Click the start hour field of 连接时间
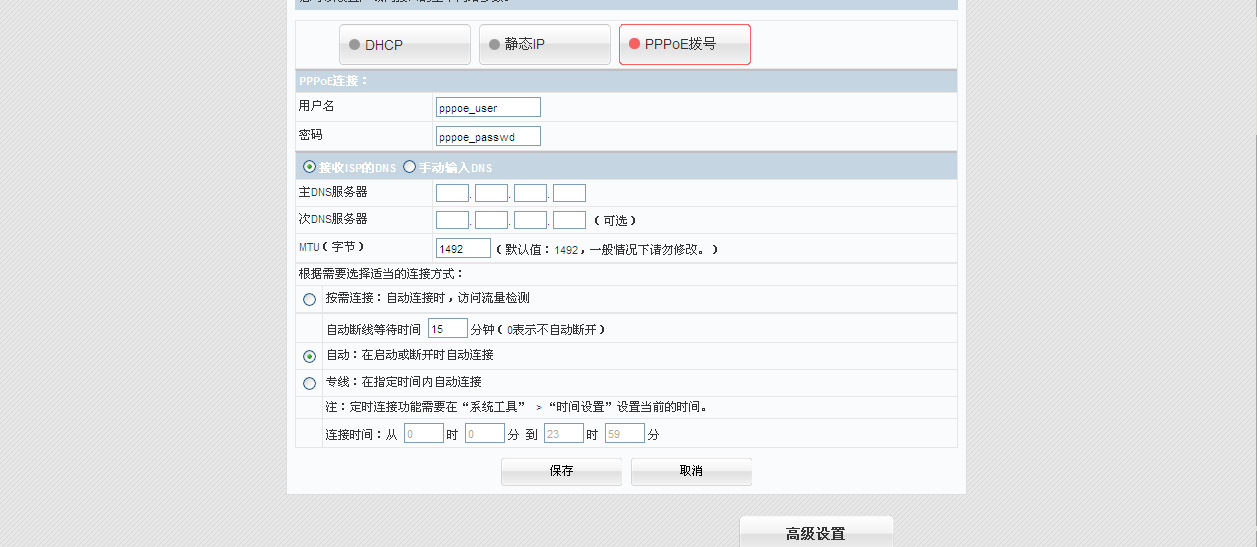Screen dimensions: 1257x547 [424, 434]
